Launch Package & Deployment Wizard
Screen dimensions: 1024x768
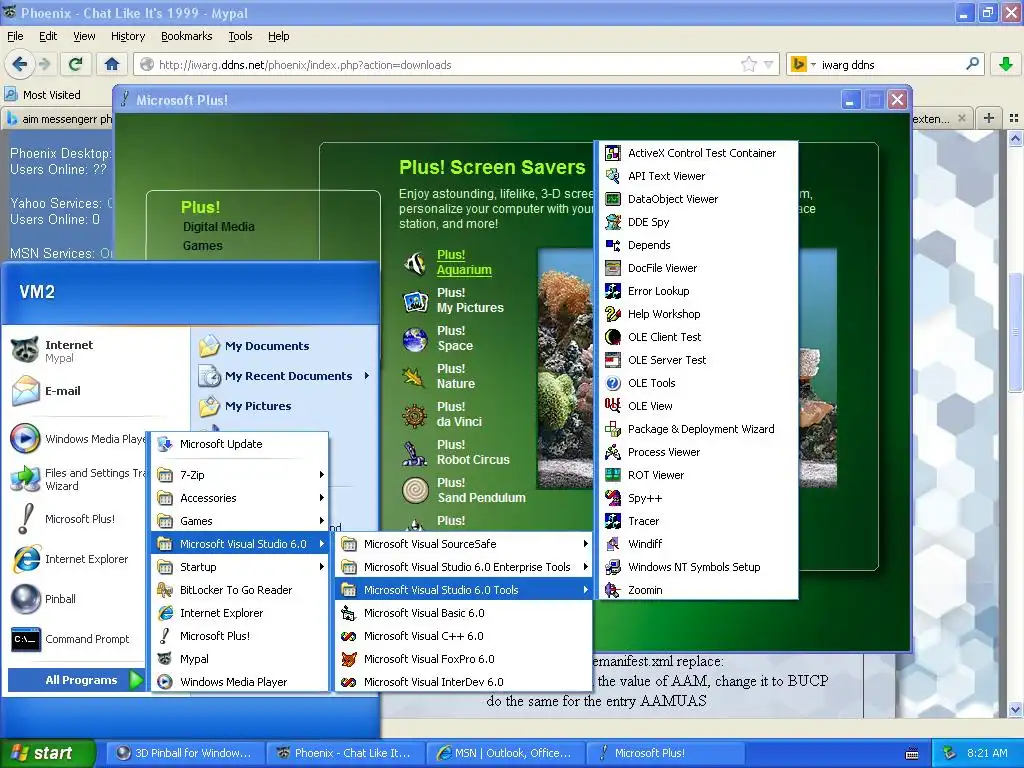[698, 429]
